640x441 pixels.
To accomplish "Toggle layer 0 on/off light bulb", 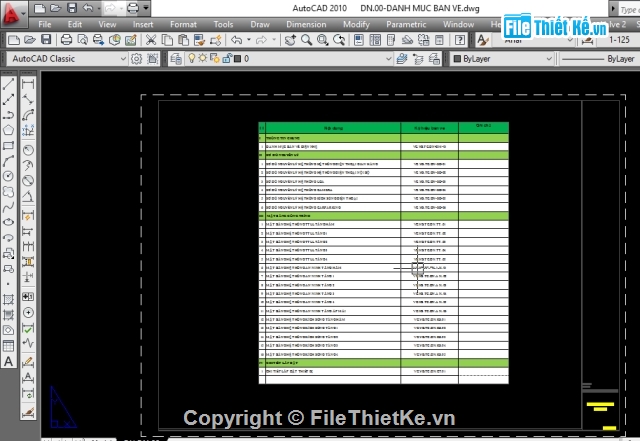I will [x=191, y=58].
